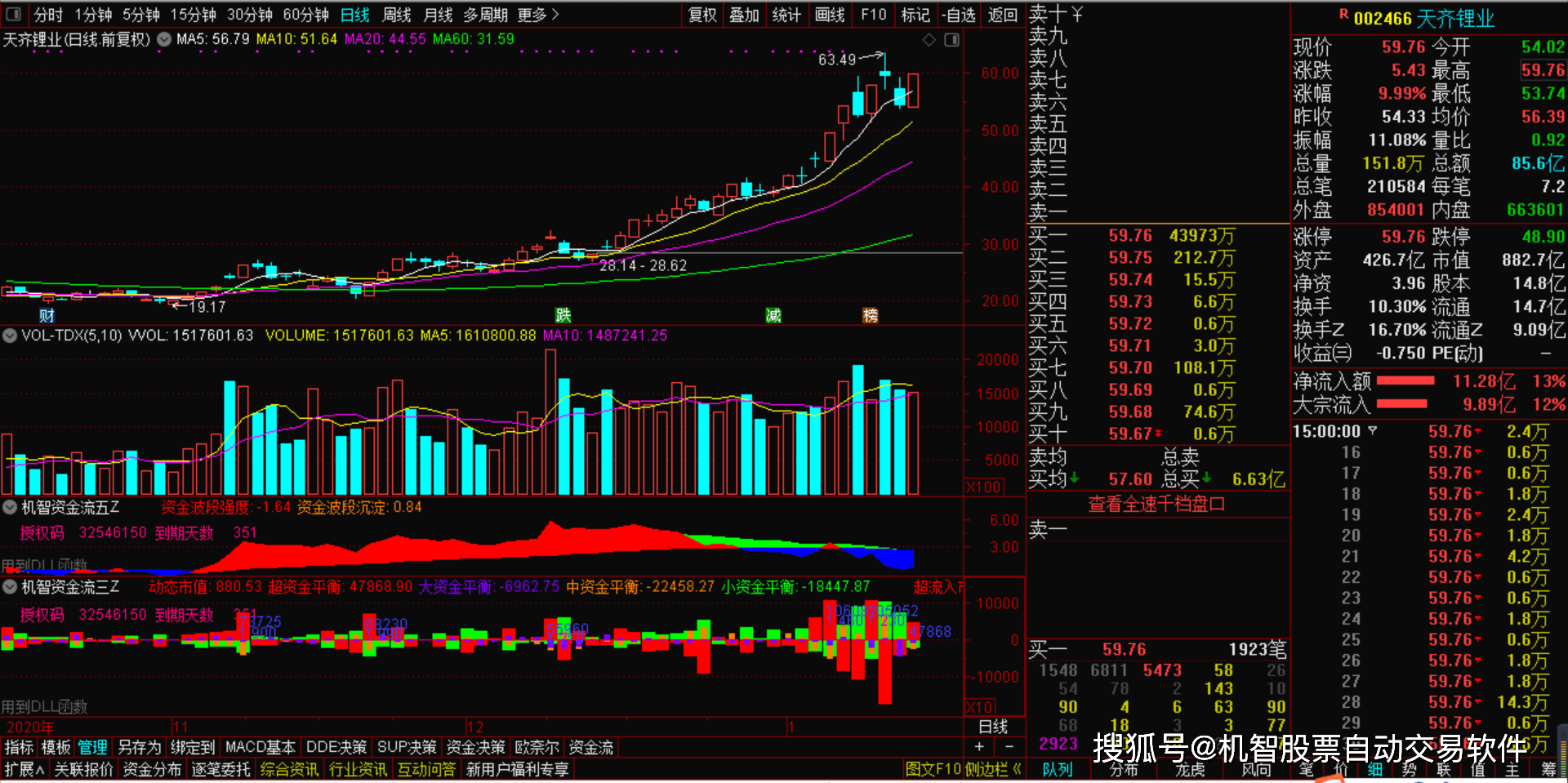Click the minus zoom-out chart button
1568x783 pixels.
click(1009, 746)
